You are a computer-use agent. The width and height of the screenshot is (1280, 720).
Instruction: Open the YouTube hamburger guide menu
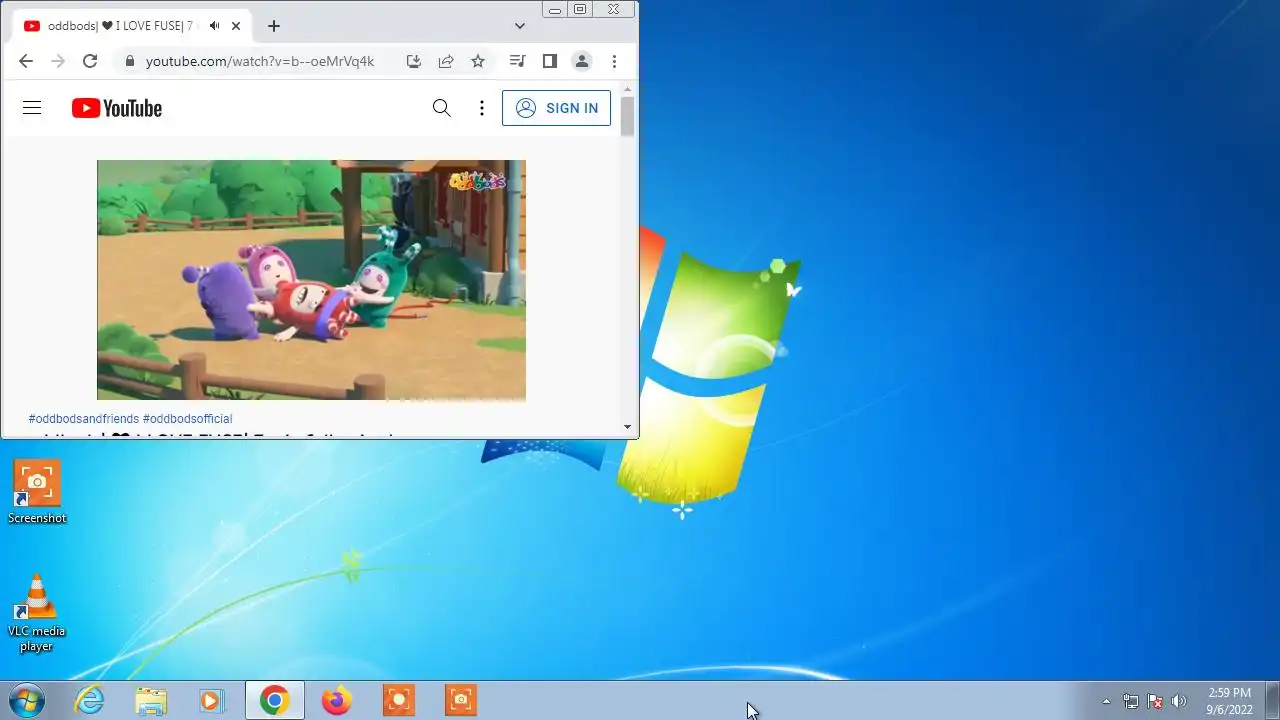(32, 108)
